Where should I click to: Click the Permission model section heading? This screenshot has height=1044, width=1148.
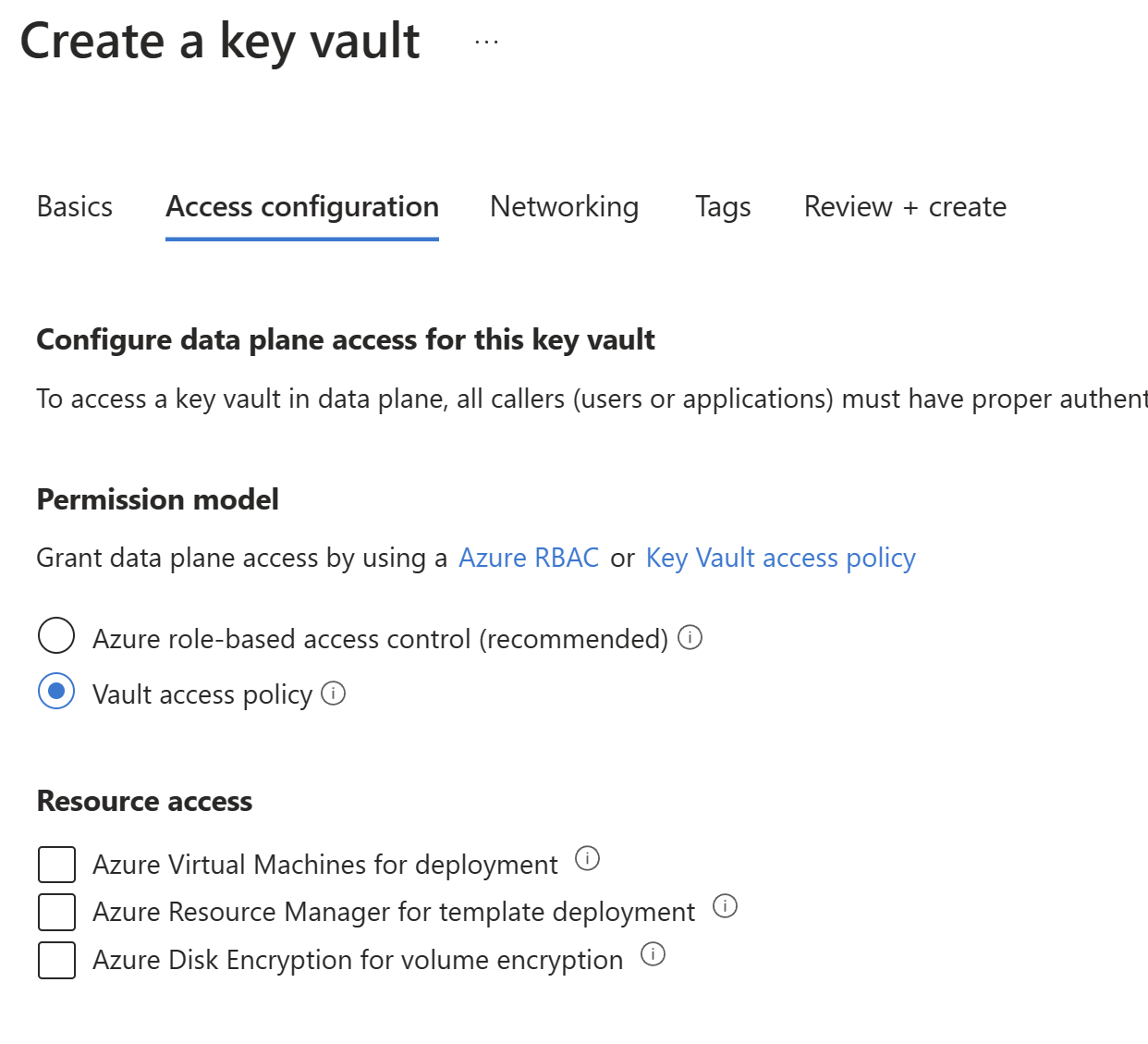pos(157,499)
